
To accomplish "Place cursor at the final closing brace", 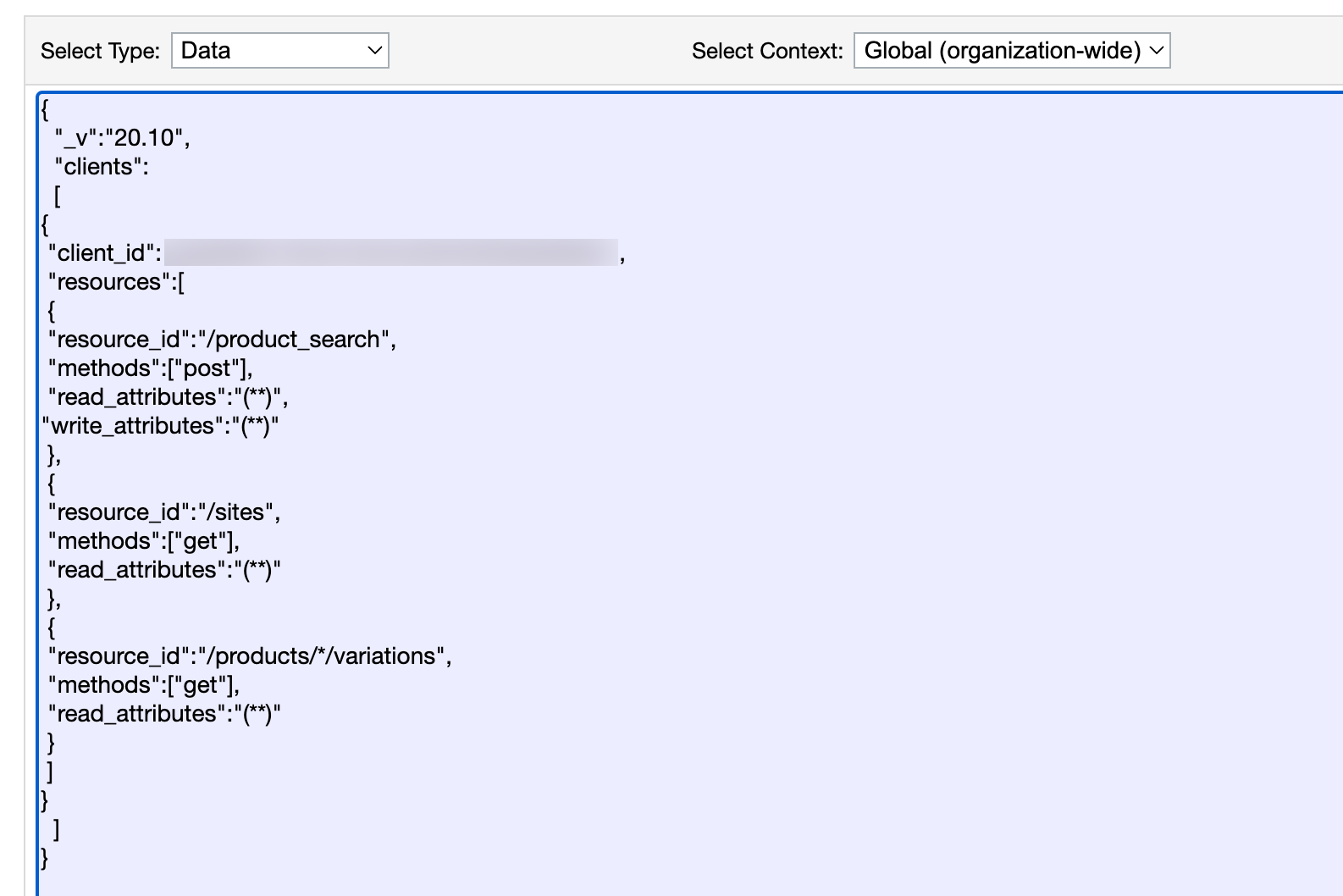I will [x=45, y=858].
